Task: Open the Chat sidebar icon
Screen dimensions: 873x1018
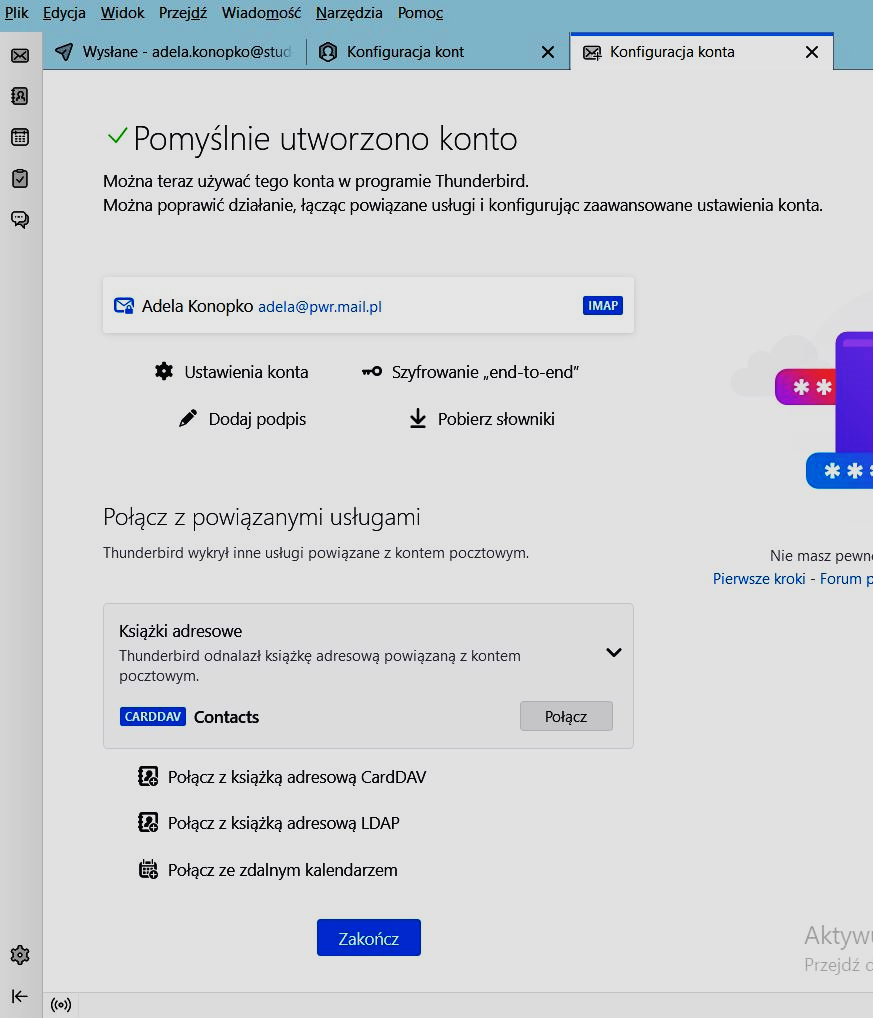Action: coord(20,219)
